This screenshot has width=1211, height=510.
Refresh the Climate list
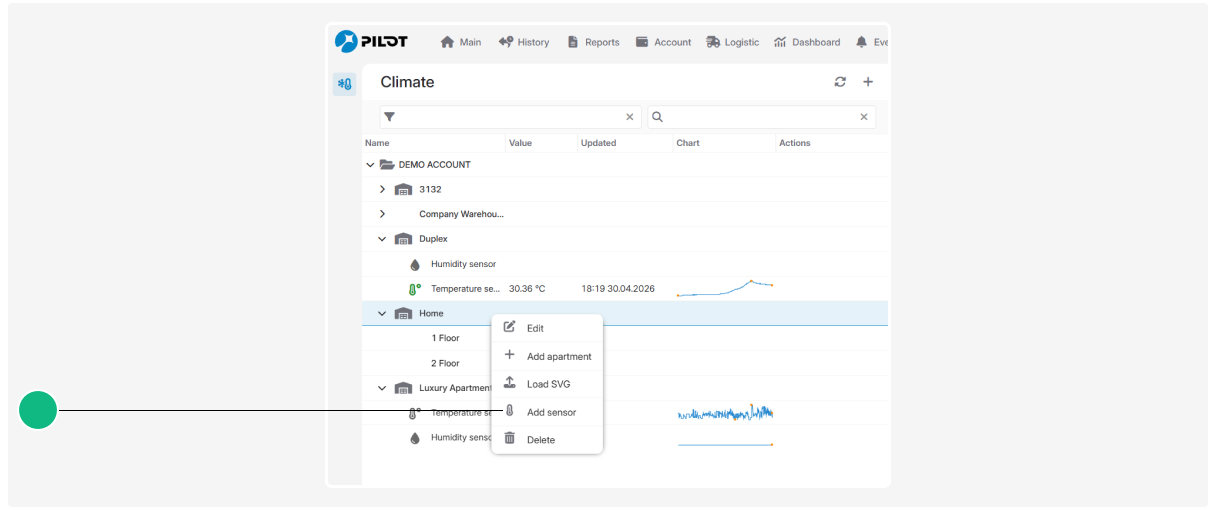pyautogui.click(x=840, y=82)
